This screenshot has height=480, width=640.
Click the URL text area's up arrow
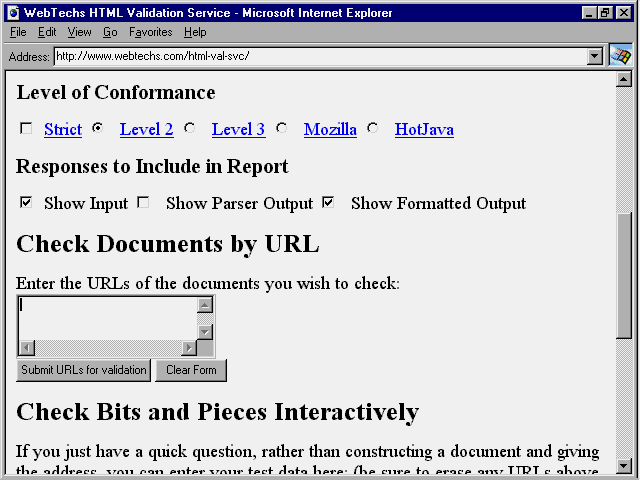coord(205,305)
